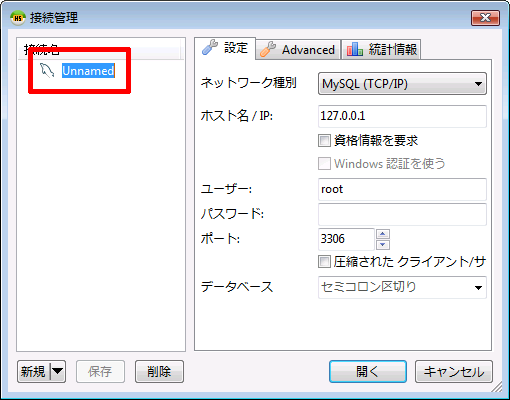Click the orange wrench icon on Advanced tab
The height and width of the screenshot is (400, 510).
[268, 49]
